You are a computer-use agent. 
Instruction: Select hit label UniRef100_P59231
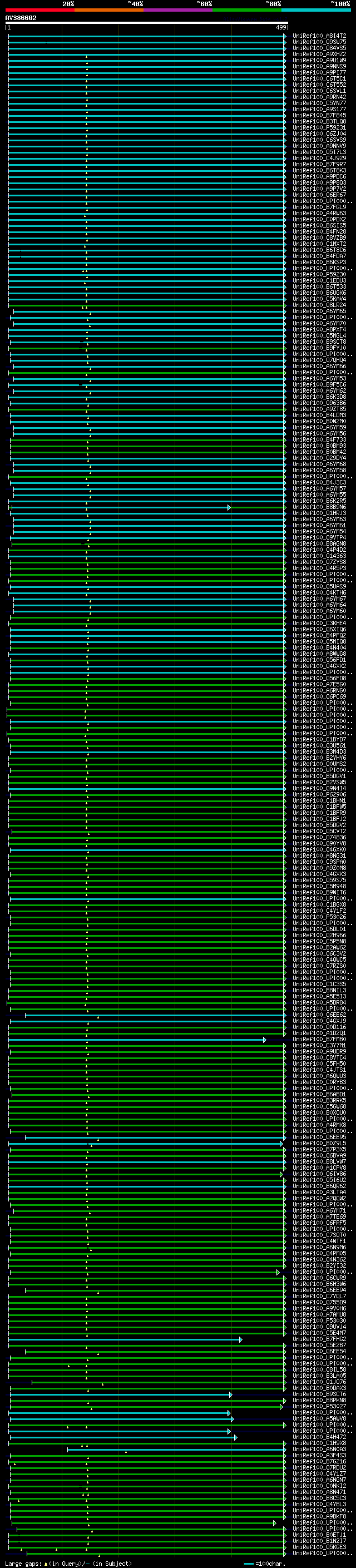319,128
